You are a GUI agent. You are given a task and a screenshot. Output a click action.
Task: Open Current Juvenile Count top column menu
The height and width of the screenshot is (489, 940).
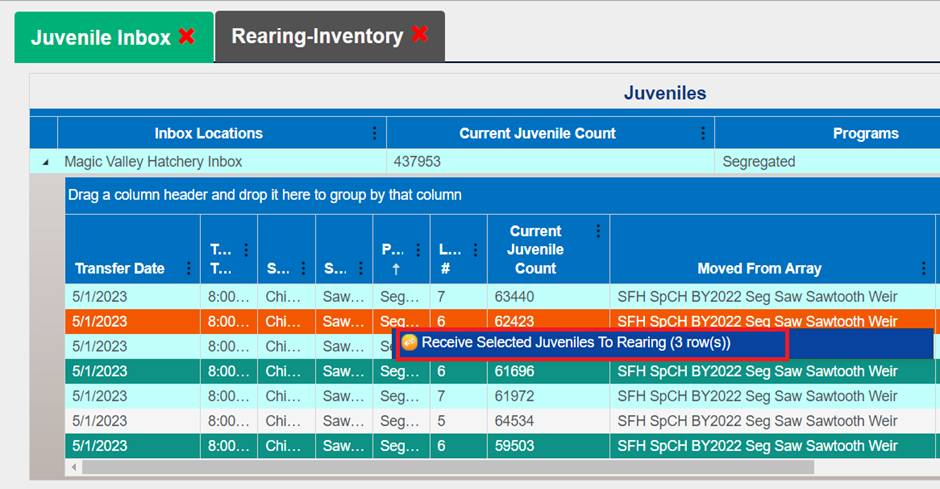click(703, 133)
